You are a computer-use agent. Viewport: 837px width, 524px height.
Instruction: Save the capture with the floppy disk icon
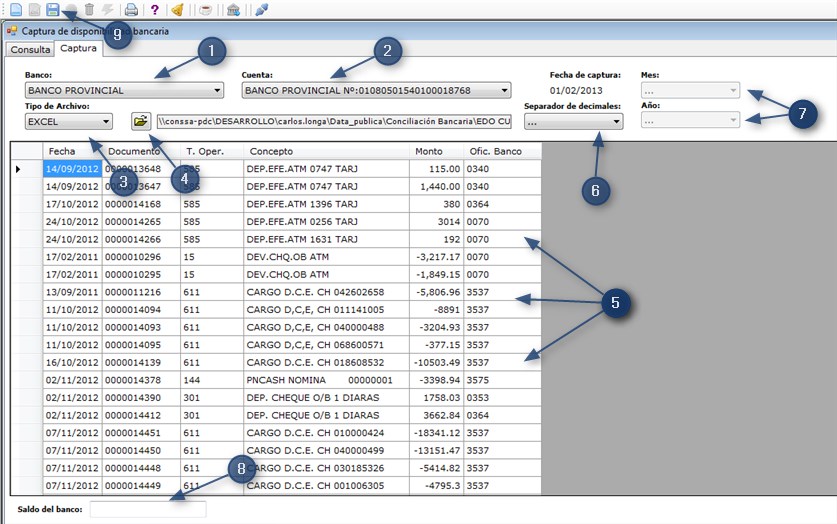pyautogui.click(x=52, y=9)
